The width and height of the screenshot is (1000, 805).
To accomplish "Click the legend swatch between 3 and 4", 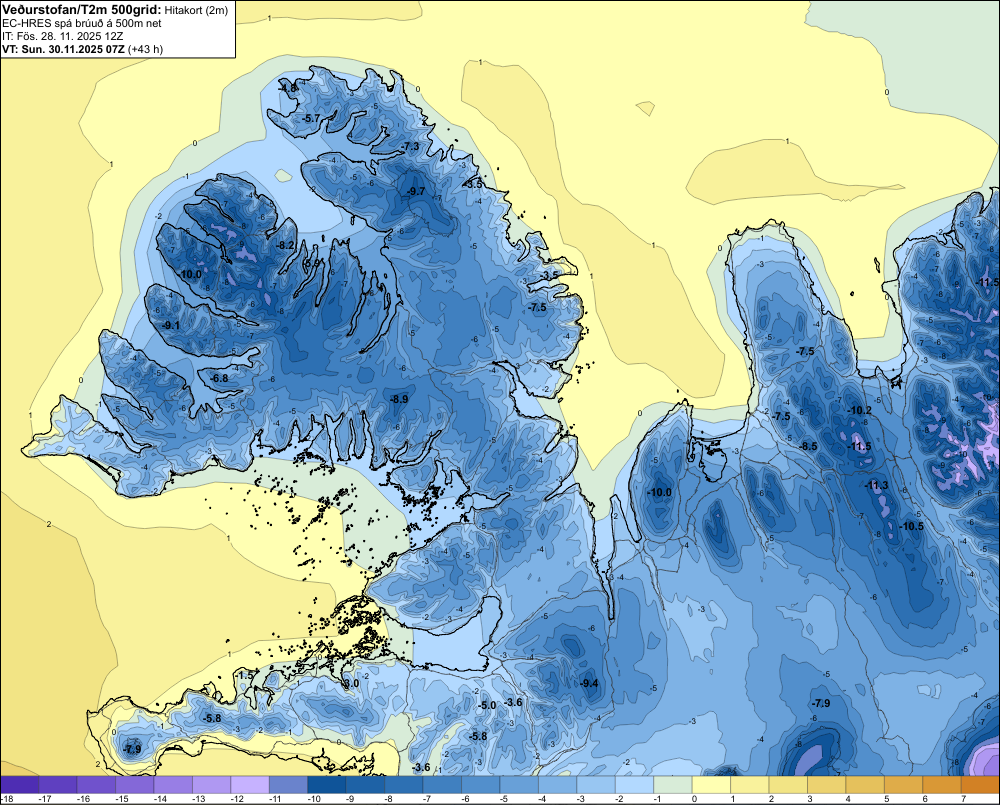I will 827,785.
